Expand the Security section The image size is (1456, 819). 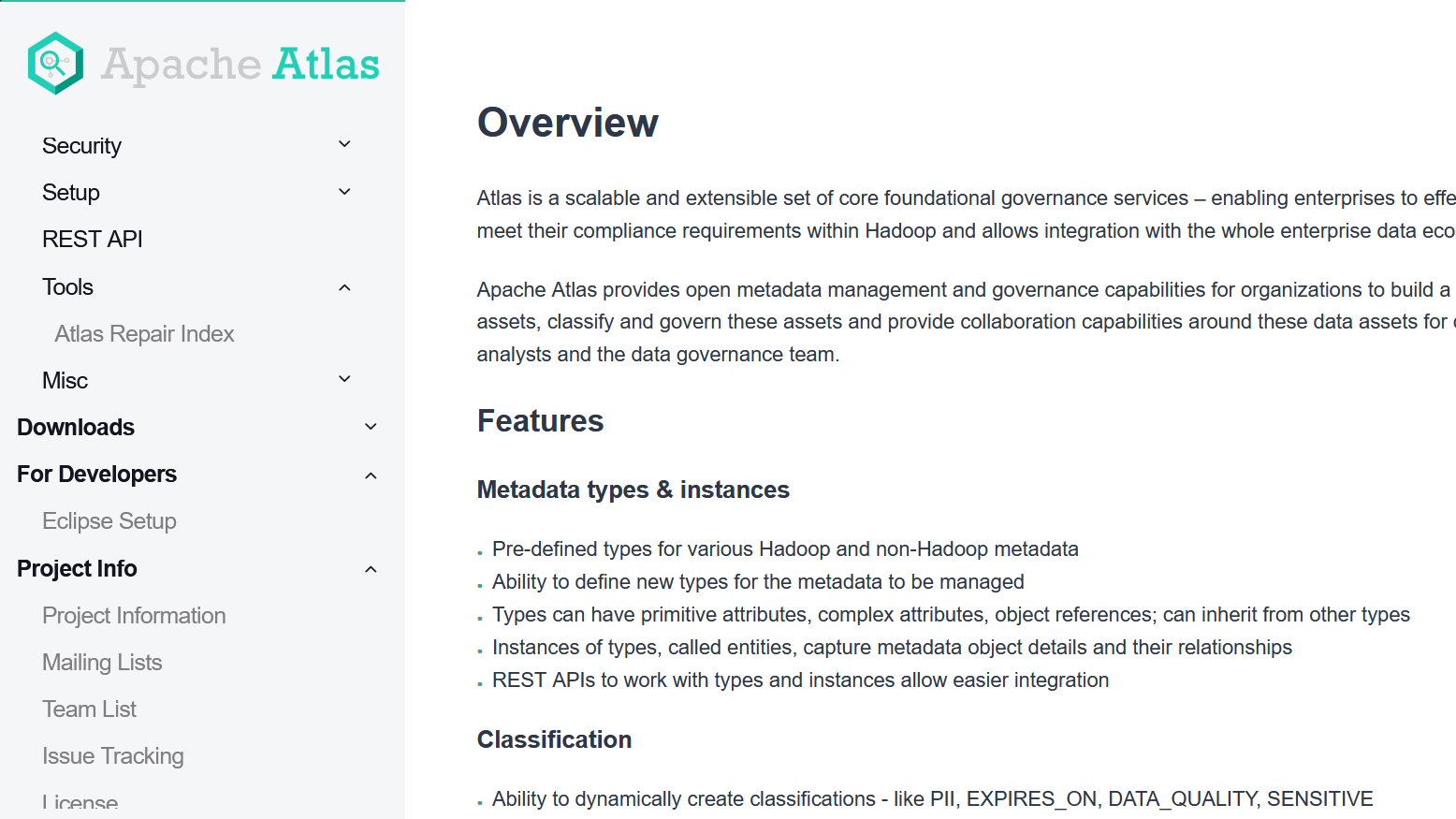[x=343, y=144]
